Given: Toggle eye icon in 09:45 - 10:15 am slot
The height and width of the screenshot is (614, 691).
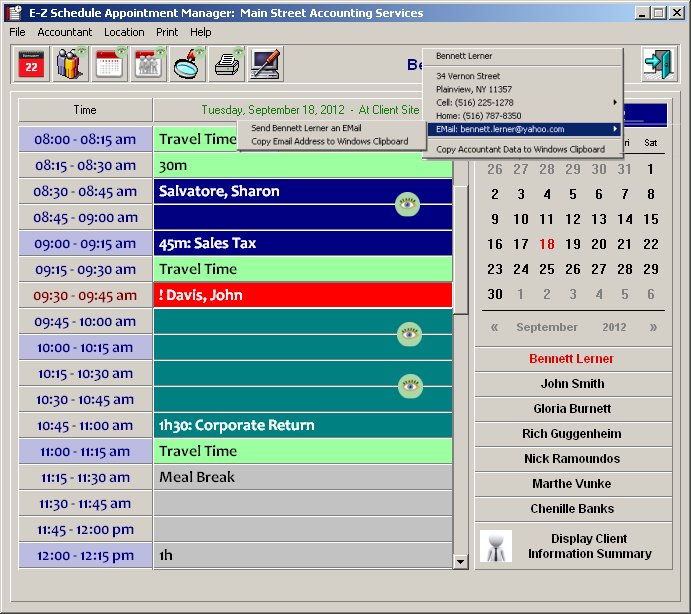Looking at the screenshot, I should pos(408,334).
